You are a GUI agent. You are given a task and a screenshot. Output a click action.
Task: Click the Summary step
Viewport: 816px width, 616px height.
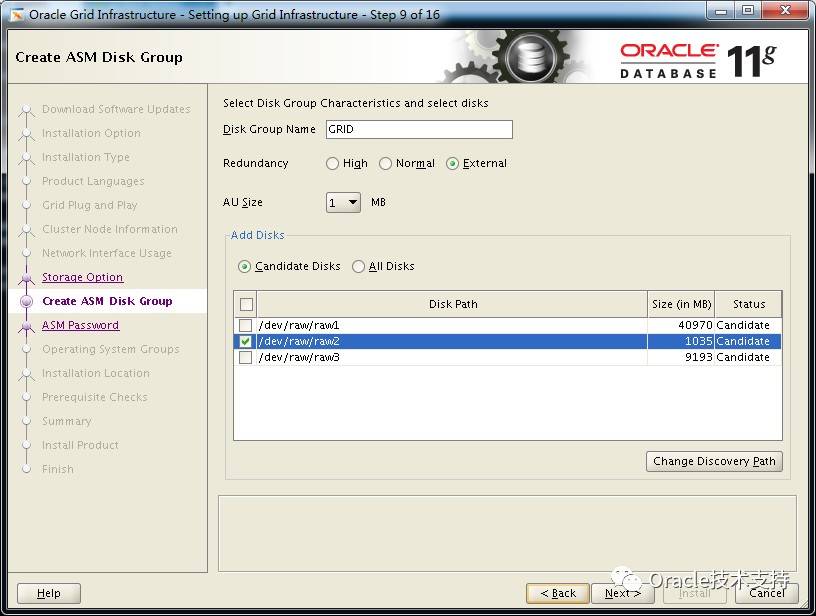click(67, 421)
